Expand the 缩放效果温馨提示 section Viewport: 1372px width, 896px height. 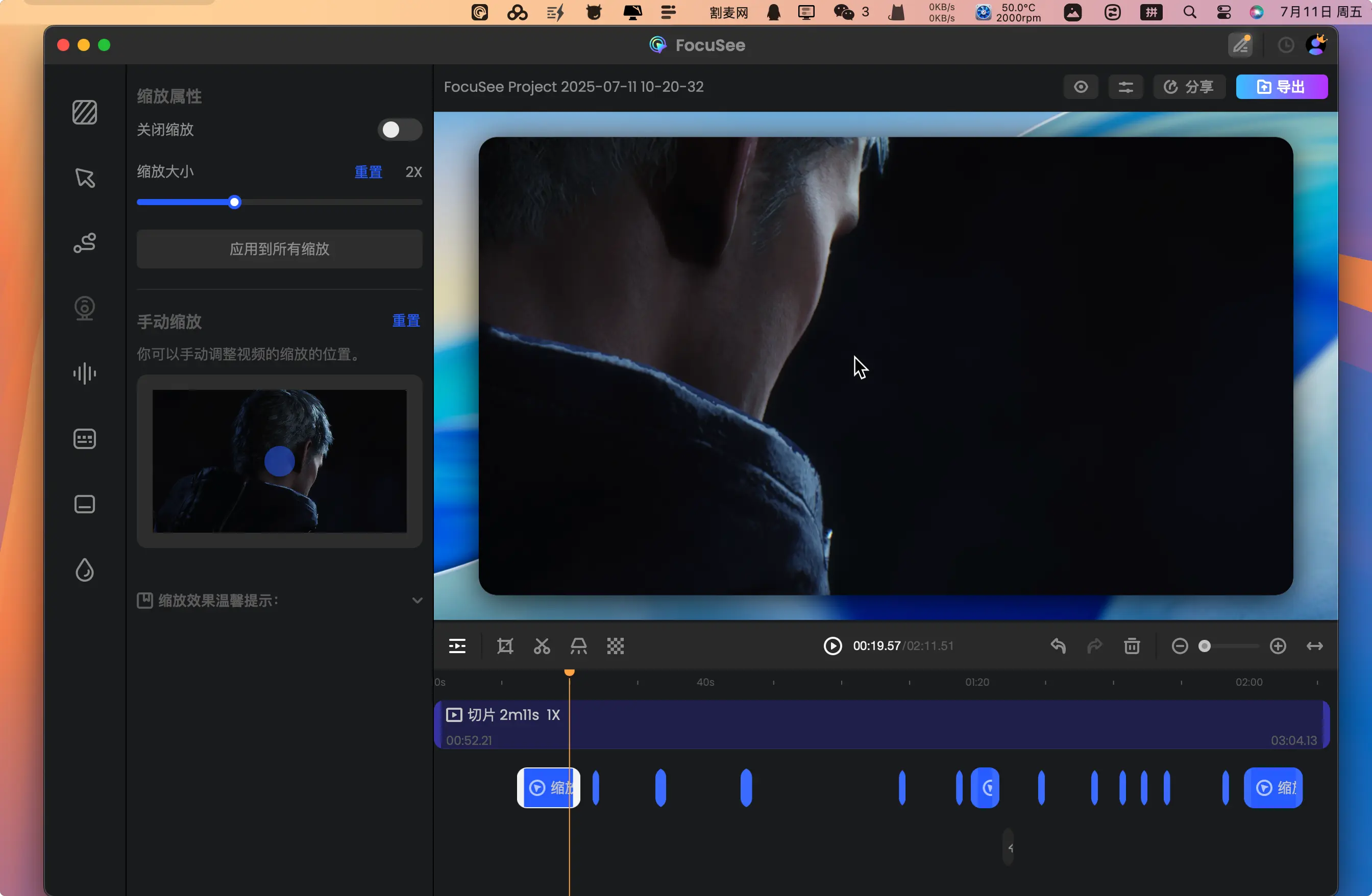pos(417,601)
